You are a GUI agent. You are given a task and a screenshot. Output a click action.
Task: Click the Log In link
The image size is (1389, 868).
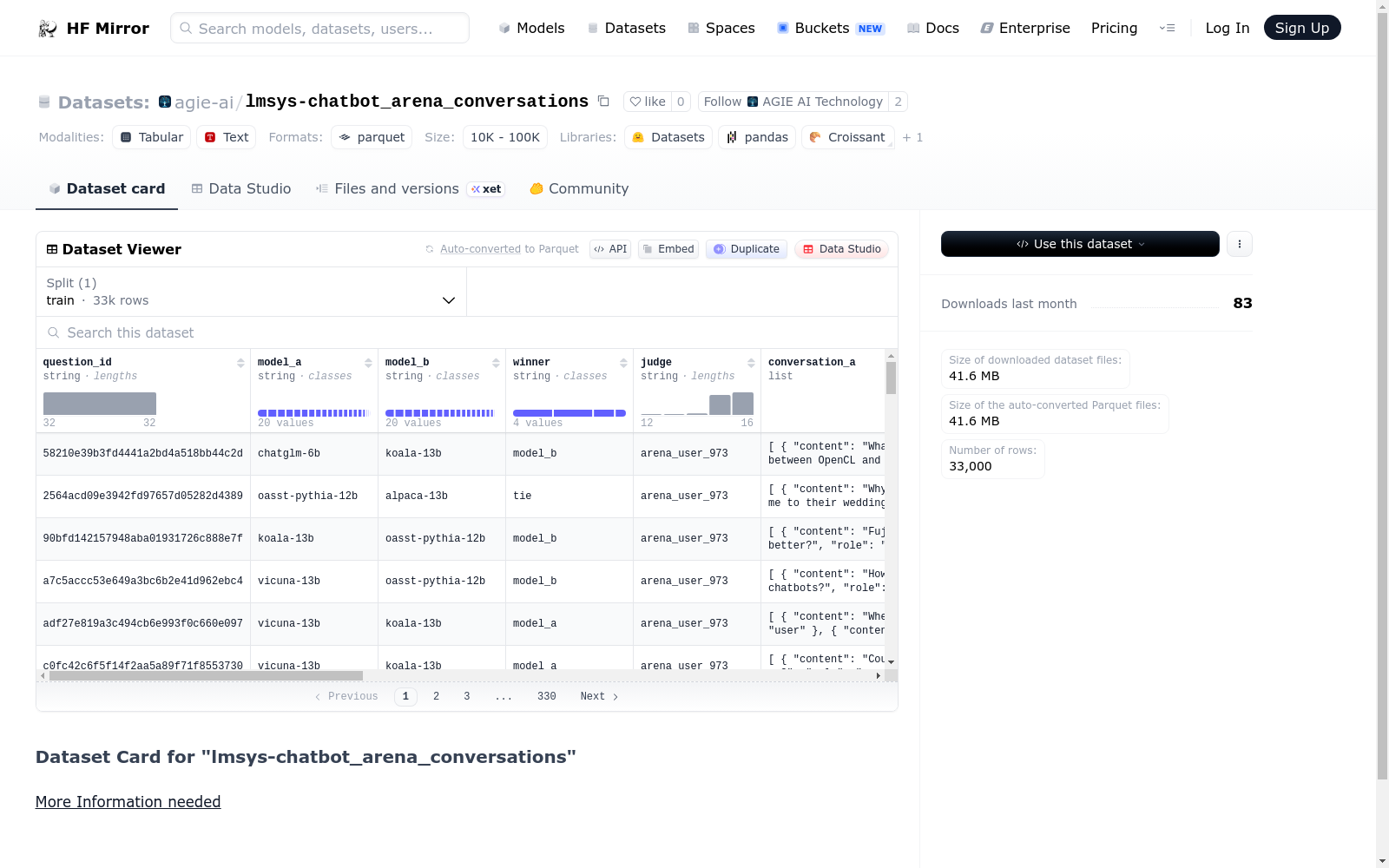coord(1228,28)
